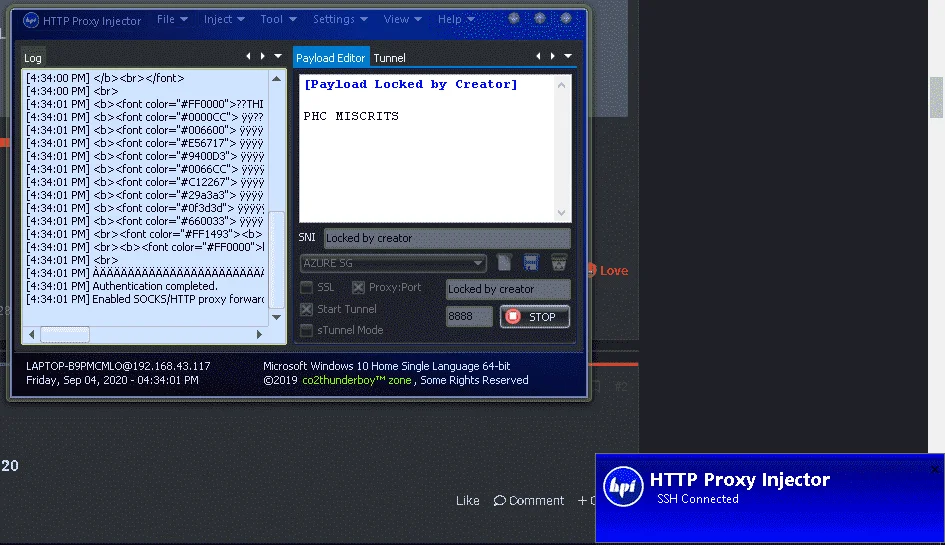Image resolution: width=945 pixels, height=545 pixels.
Task: Click the Comment bubble icon in the background page
Action: [x=500, y=500]
